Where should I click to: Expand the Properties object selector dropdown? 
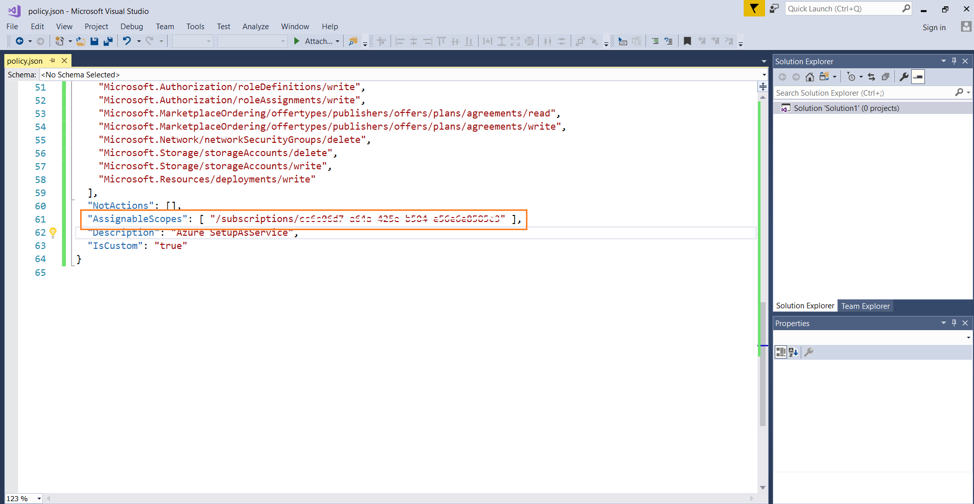click(x=968, y=338)
